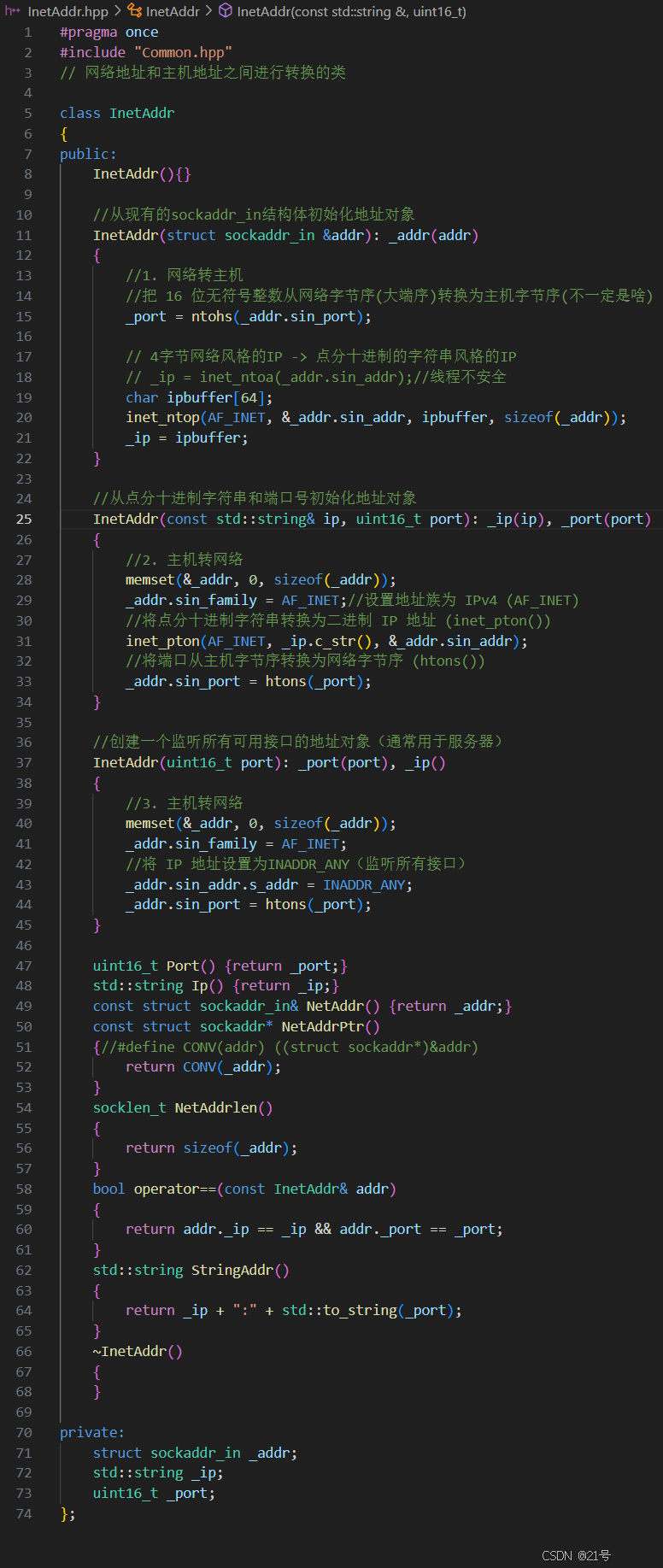Click 'std::string _ip;' member declaration

click(158, 1472)
